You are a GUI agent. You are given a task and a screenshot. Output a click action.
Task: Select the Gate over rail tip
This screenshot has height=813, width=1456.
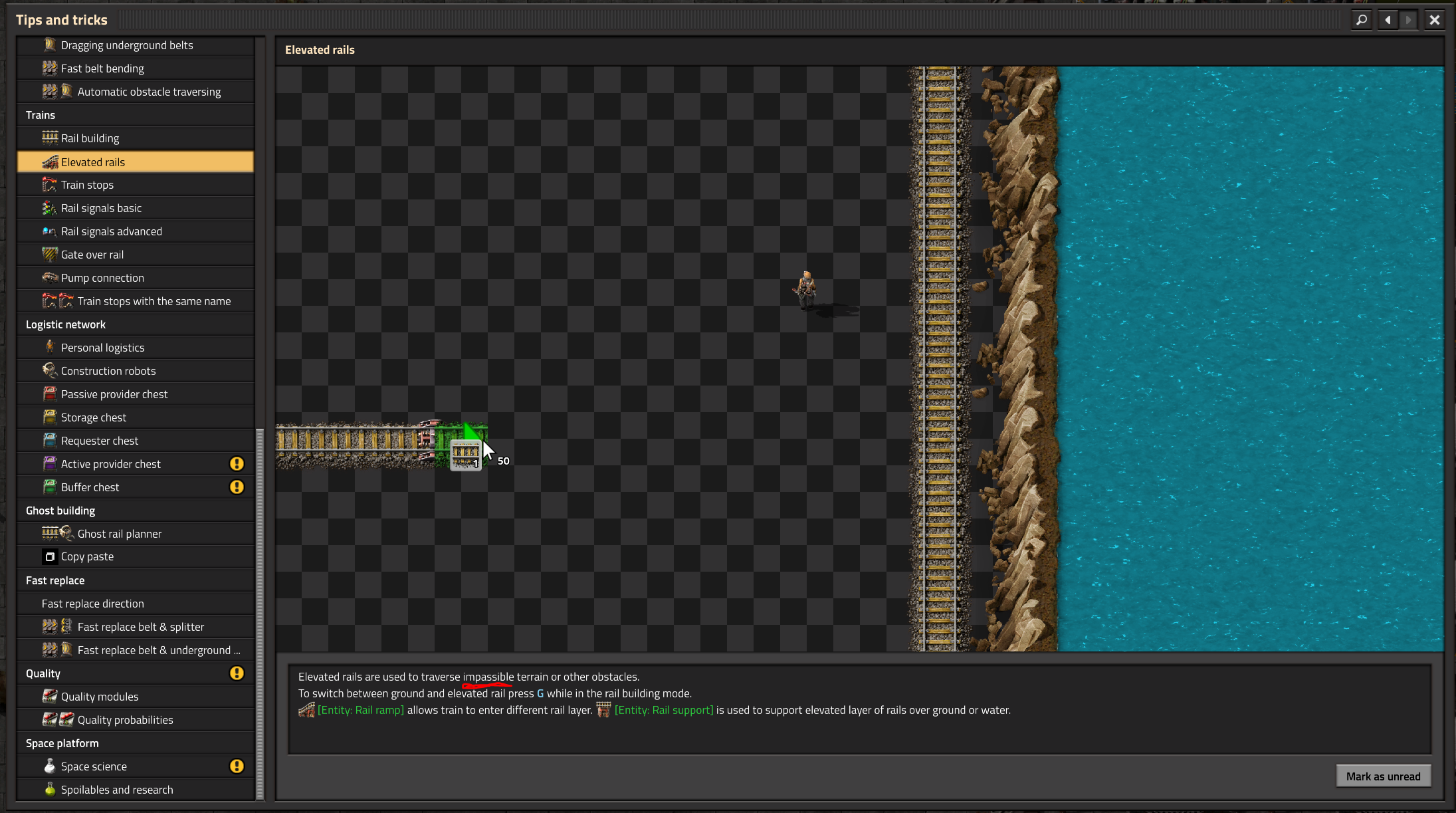(92, 255)
